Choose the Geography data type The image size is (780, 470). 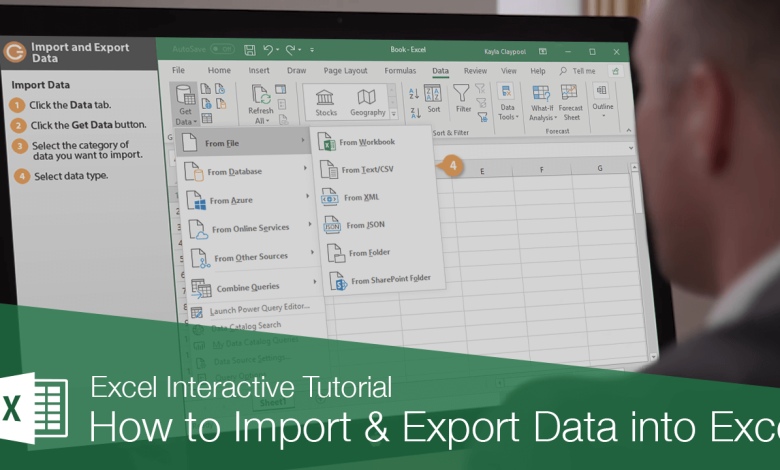pyautogui.click(x=367, y=103)
